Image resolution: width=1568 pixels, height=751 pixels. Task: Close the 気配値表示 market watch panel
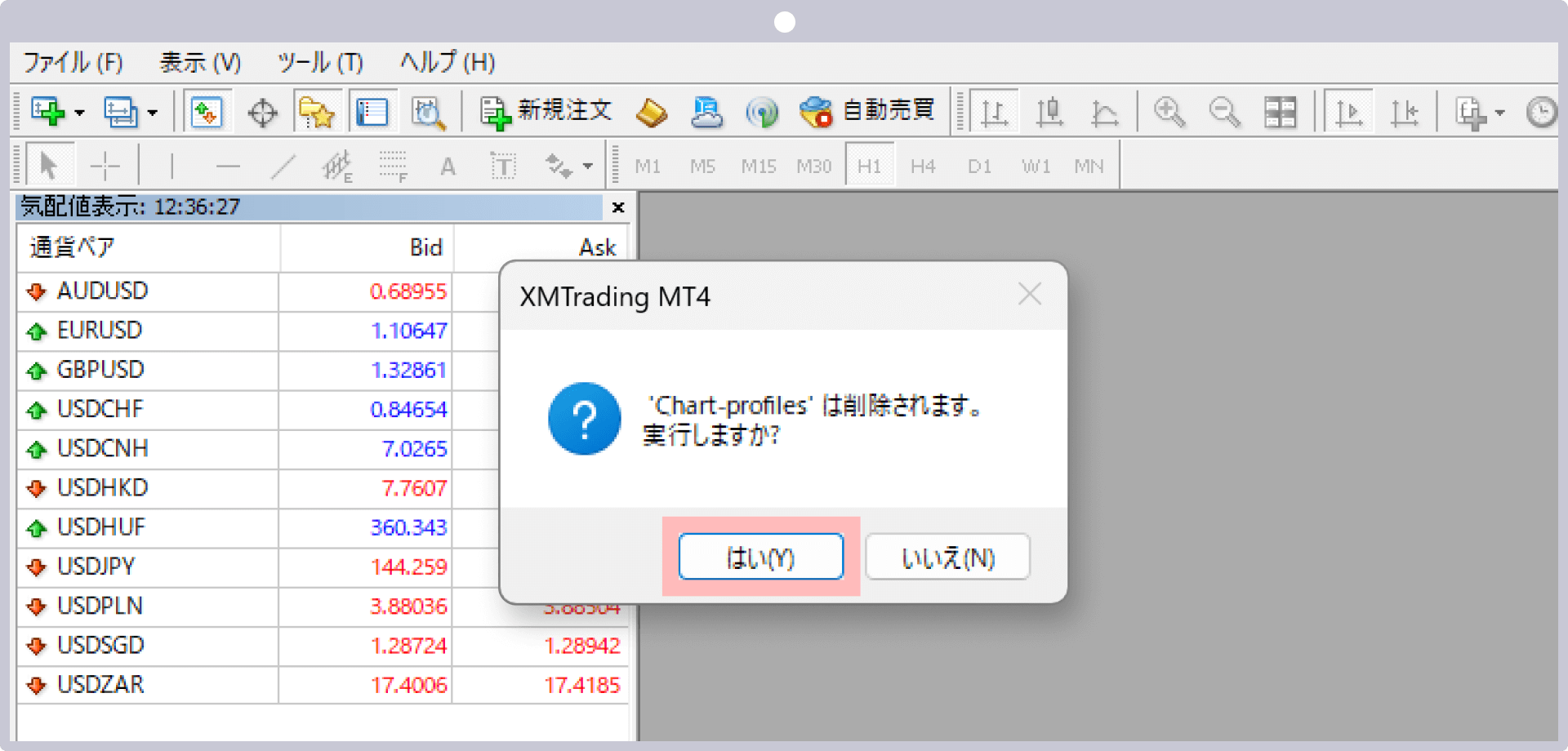[x=618, y=207]
